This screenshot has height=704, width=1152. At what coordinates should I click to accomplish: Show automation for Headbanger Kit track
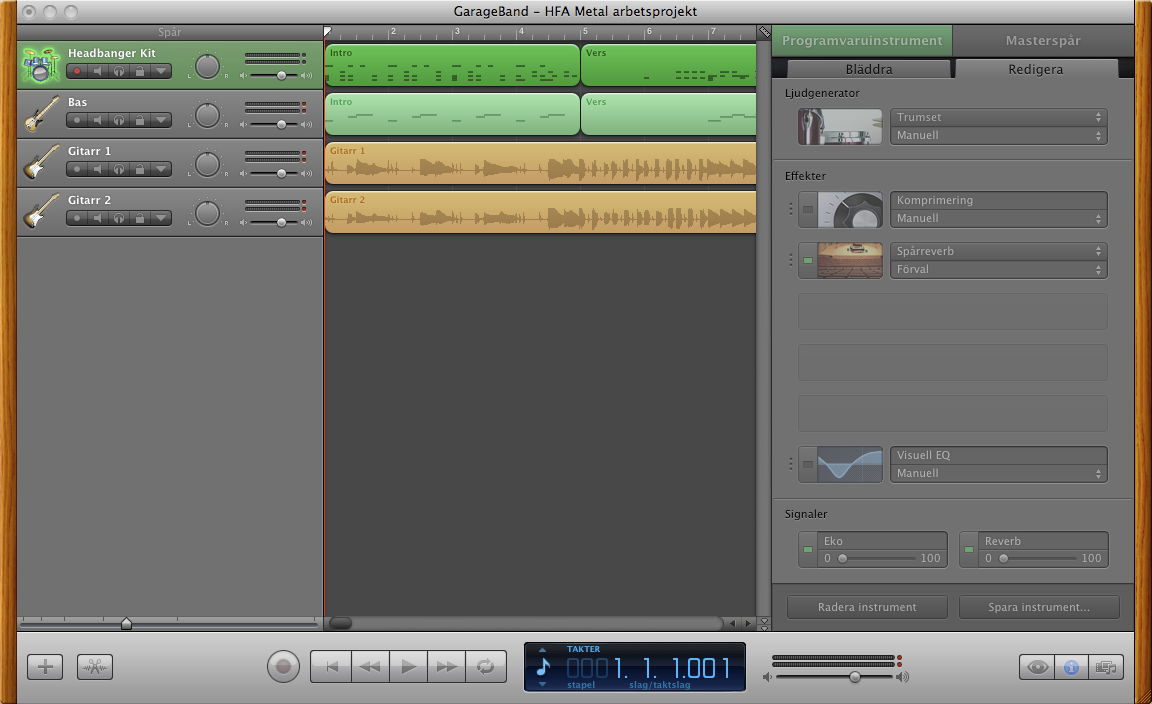click(160, 71)
